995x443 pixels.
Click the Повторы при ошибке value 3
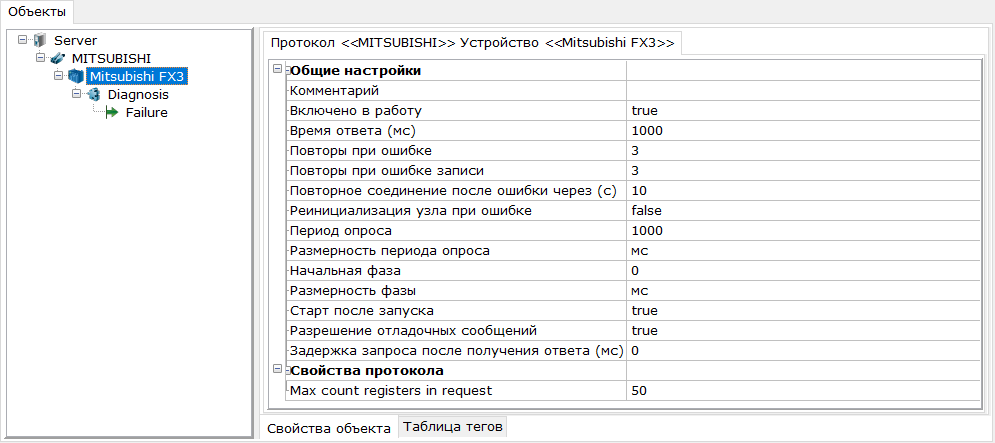click(803, 151)
